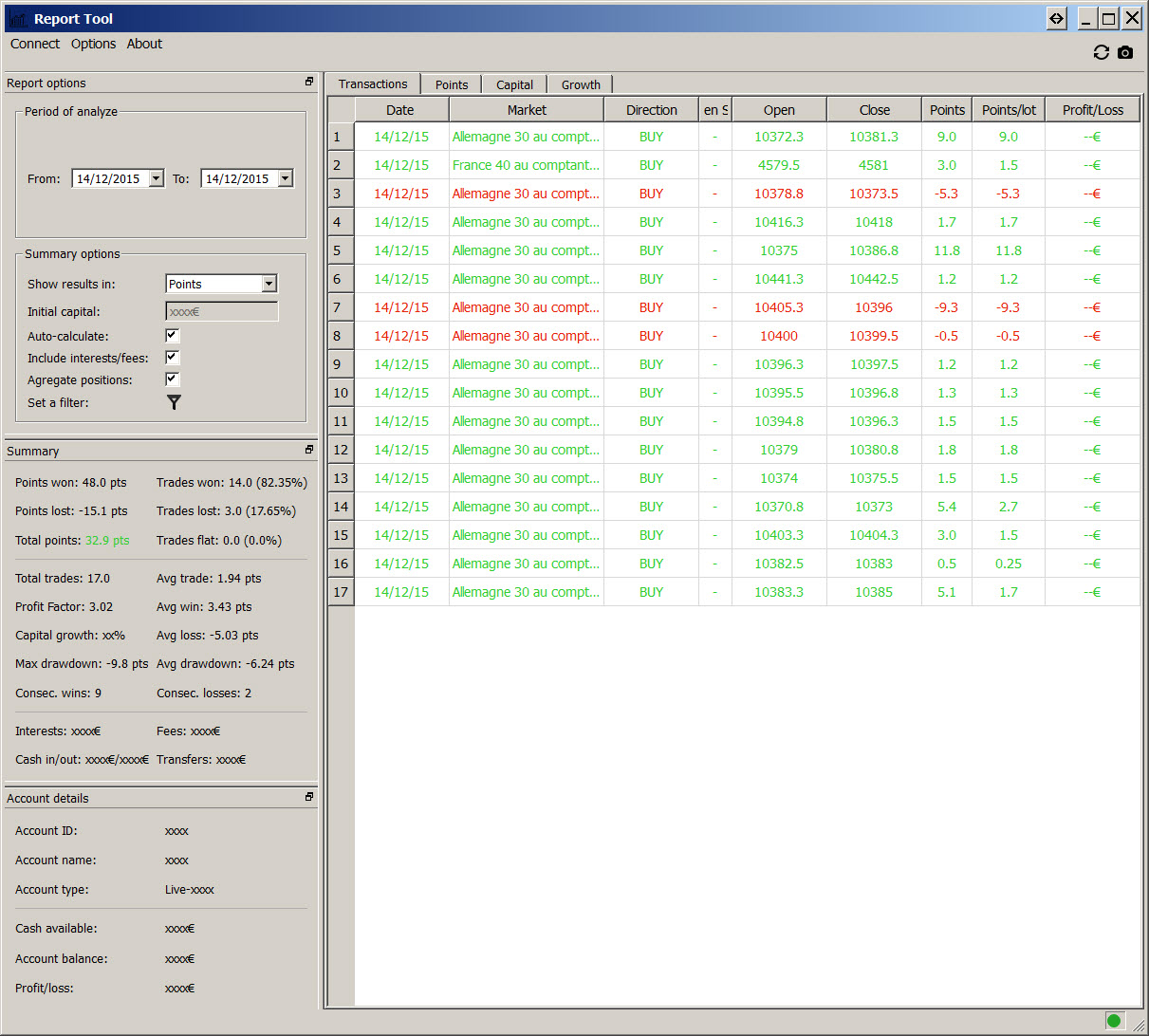Click the Market column header
1149x1036 pixels.
pyautogui.click(x=527, y=110)
